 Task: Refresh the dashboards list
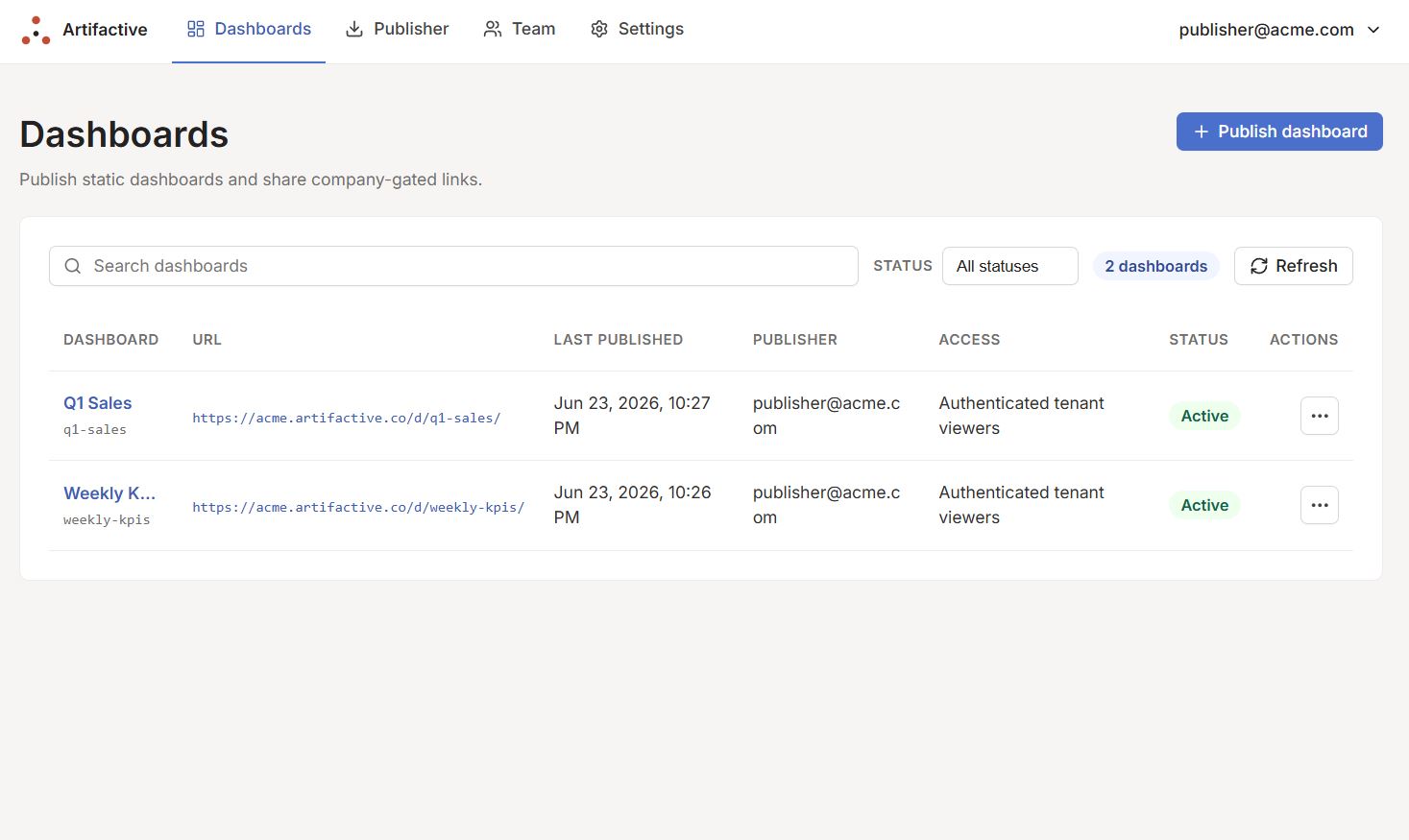(1294, 266)
